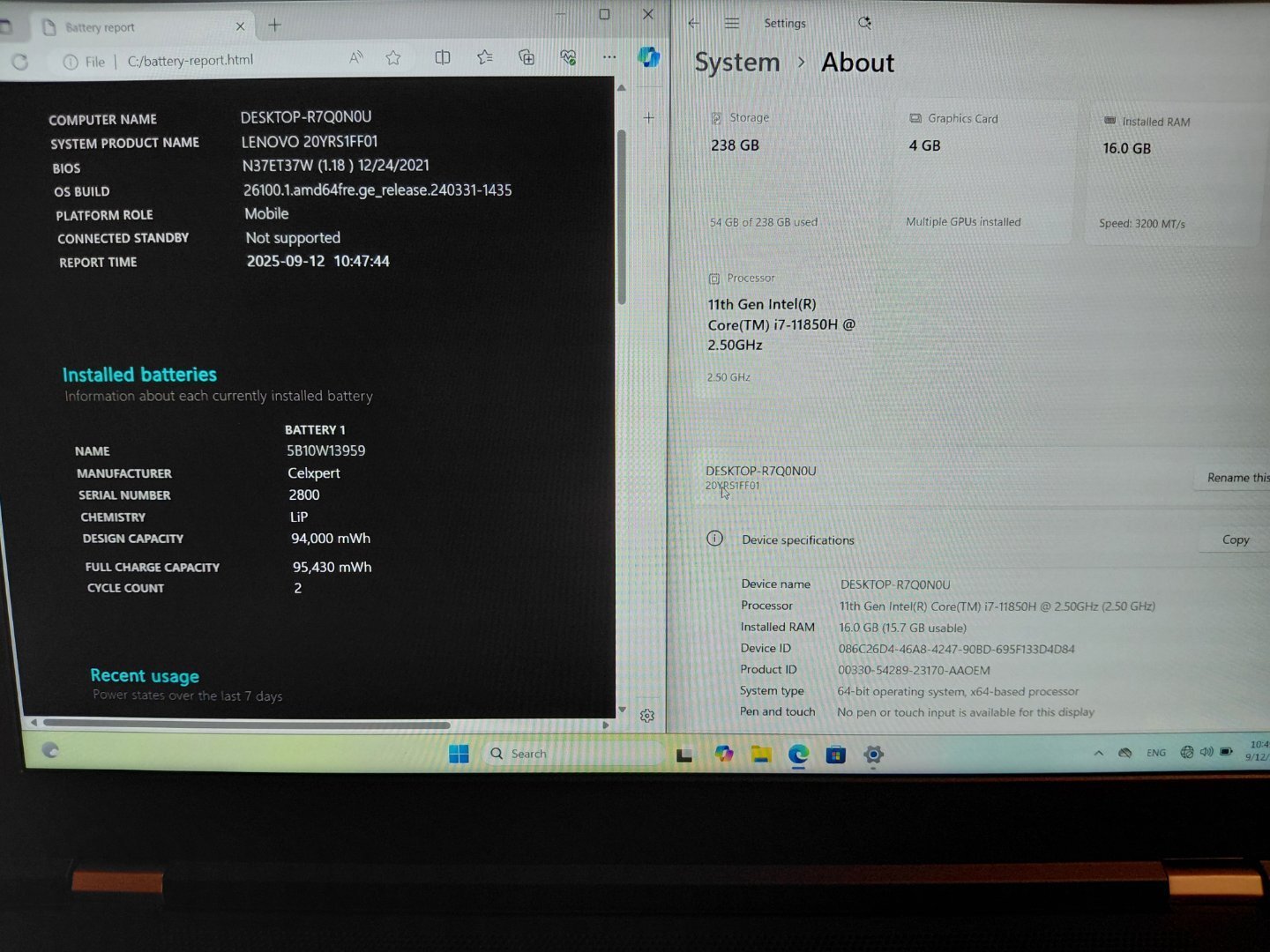Open network globe icon in system tray
Screen dimensions: 1270x952
click(1187, 752)
